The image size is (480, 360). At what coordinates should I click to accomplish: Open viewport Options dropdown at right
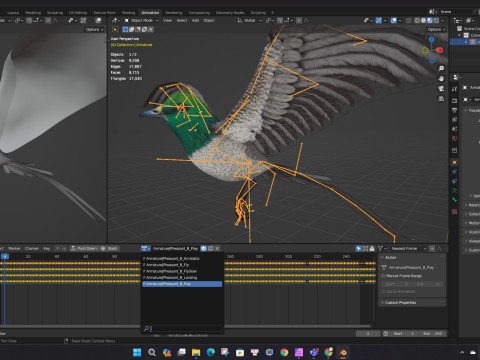pyautogui.click(x=436, y=29)
